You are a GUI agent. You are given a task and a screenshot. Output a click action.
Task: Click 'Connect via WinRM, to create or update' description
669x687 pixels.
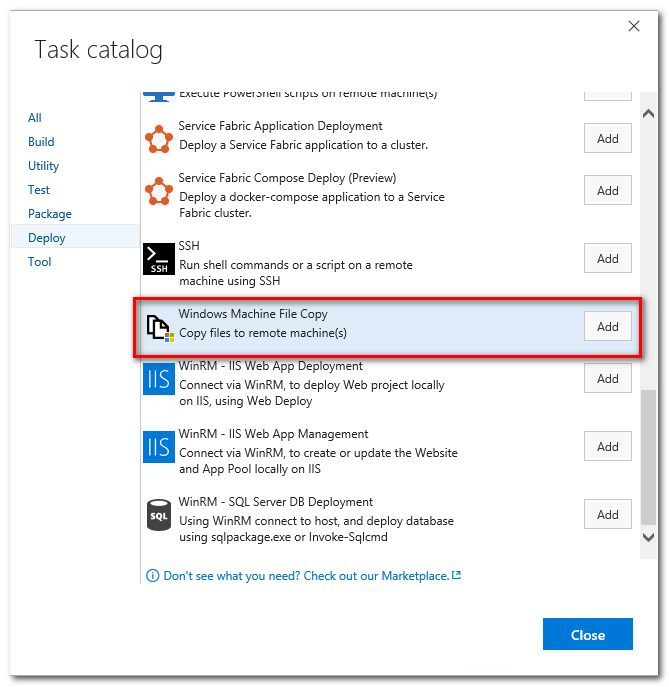[x=318, y=461]
